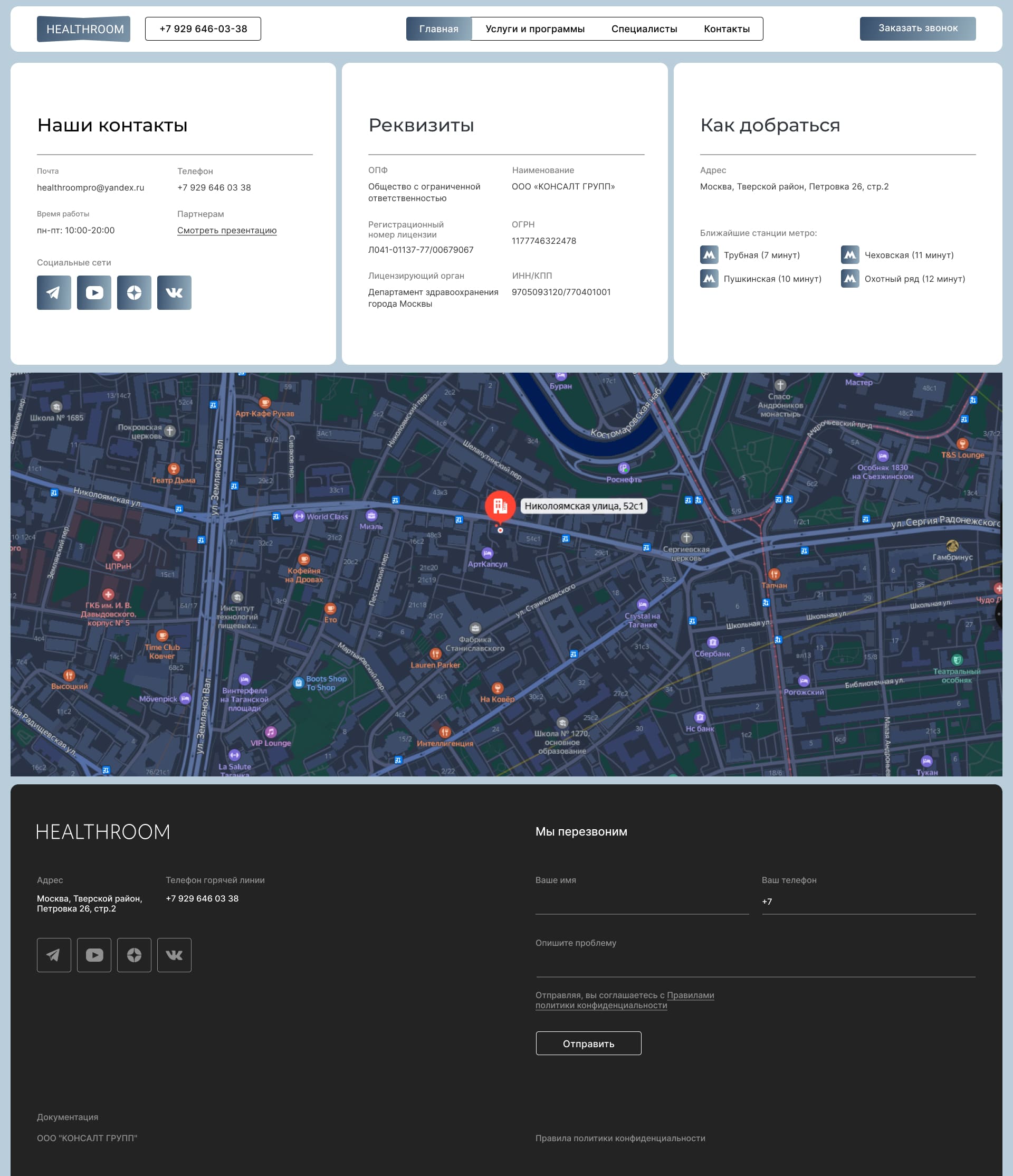1013x1176 pixels.
Task: Open the Услуги и программы menu item
Action: [x=535, y=29]
